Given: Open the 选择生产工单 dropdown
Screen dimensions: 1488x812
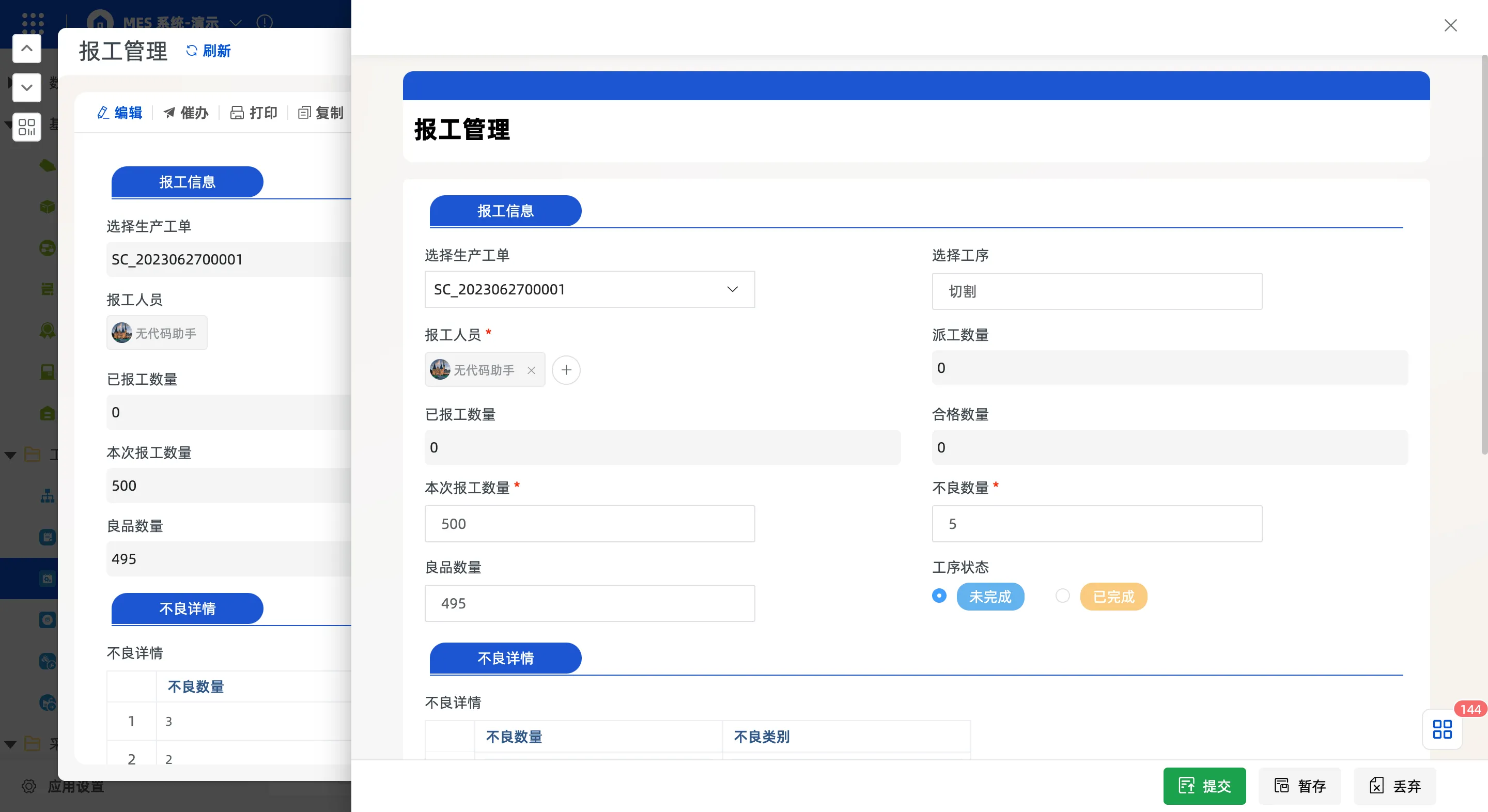Looking at the screenshot, I should click(589, 289).
